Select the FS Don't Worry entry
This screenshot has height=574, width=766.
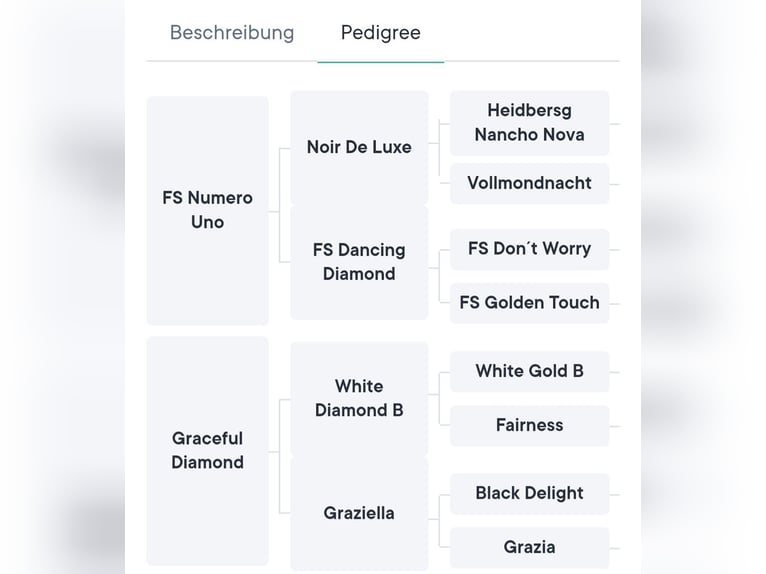point(529,249)
